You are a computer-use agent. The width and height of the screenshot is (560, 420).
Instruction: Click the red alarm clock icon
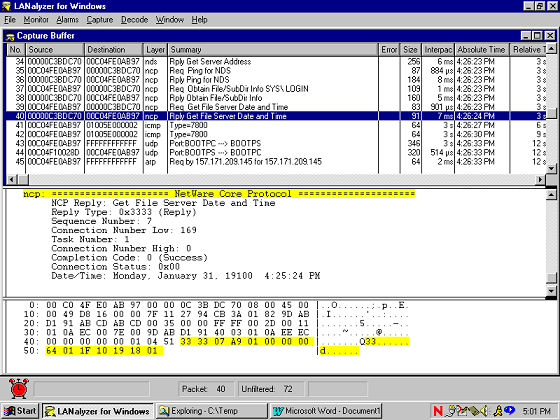tap(19, 389)
